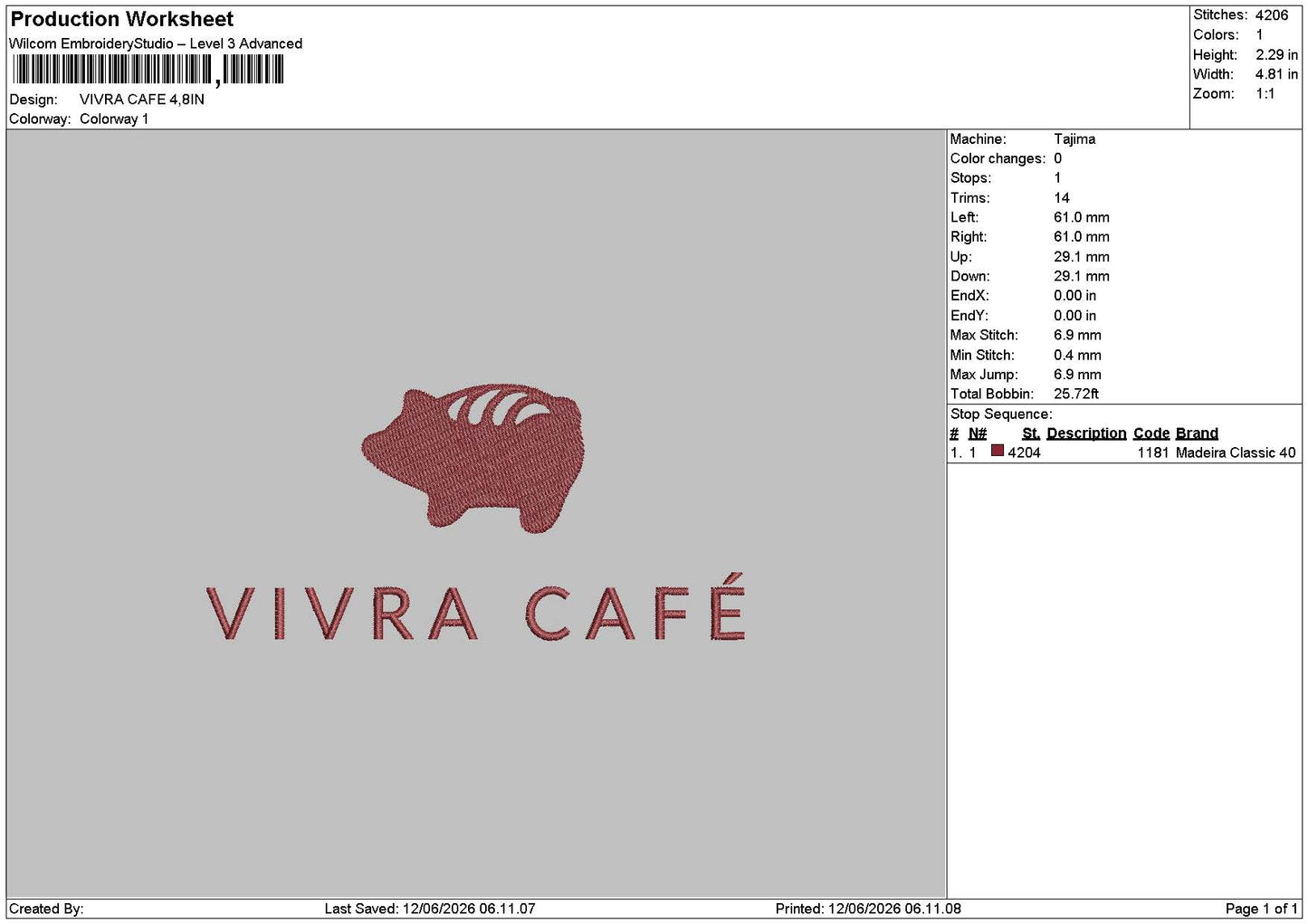
Task: Click the Height value 2.29 in
Action: (1276, 55)
